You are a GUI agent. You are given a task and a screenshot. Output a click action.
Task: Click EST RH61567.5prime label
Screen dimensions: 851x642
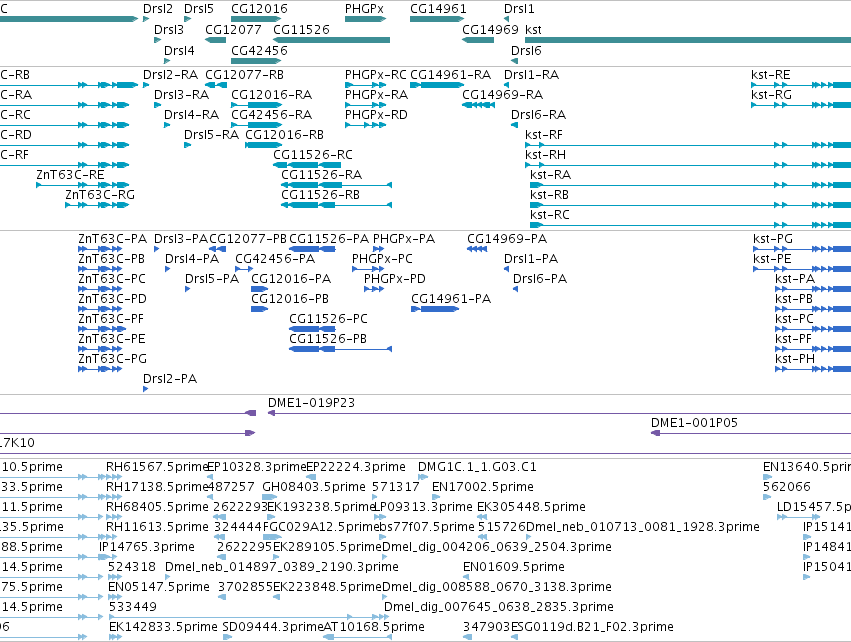pos(157,467)
